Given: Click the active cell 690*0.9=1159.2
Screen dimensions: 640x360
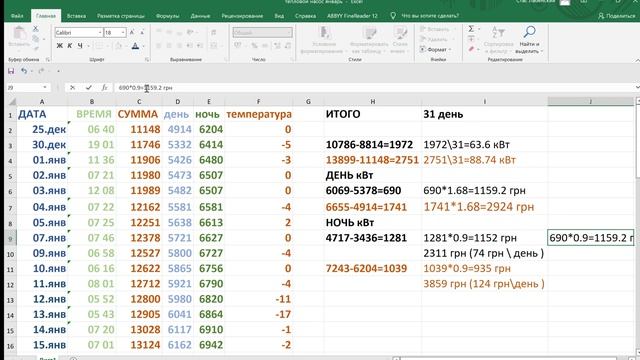Looking at the screenshot, I should (591, 238).
